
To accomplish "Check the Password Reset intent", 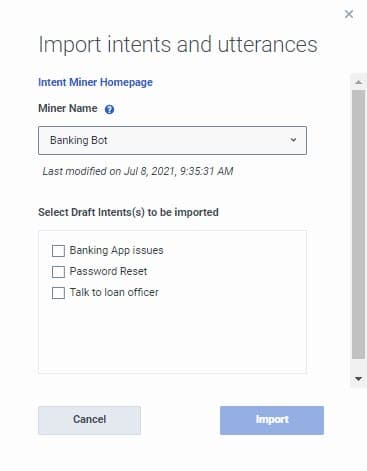I will tap(58, 272).
